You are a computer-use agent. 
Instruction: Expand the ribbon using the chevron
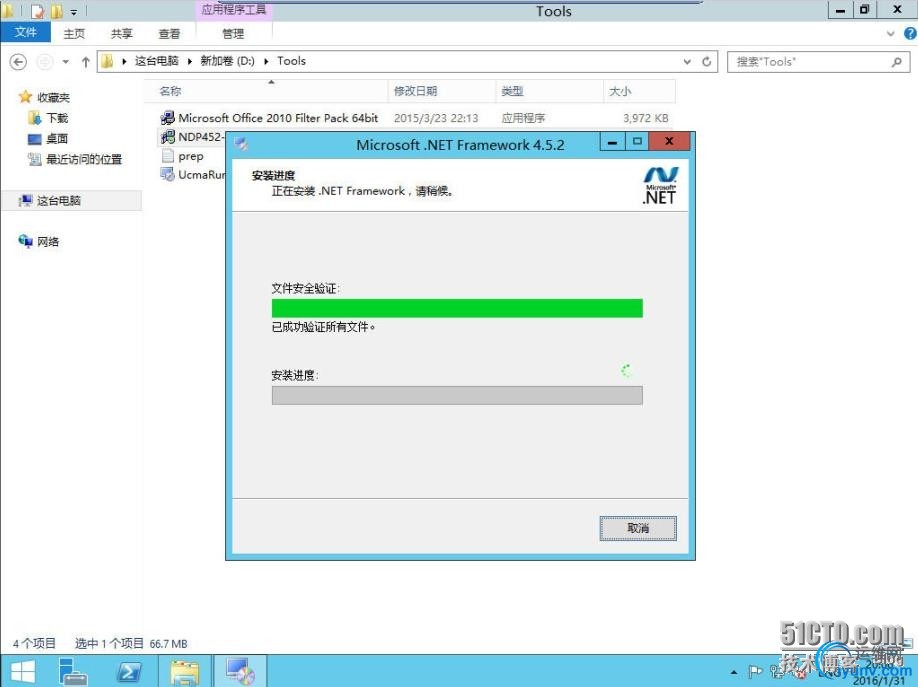890,34
